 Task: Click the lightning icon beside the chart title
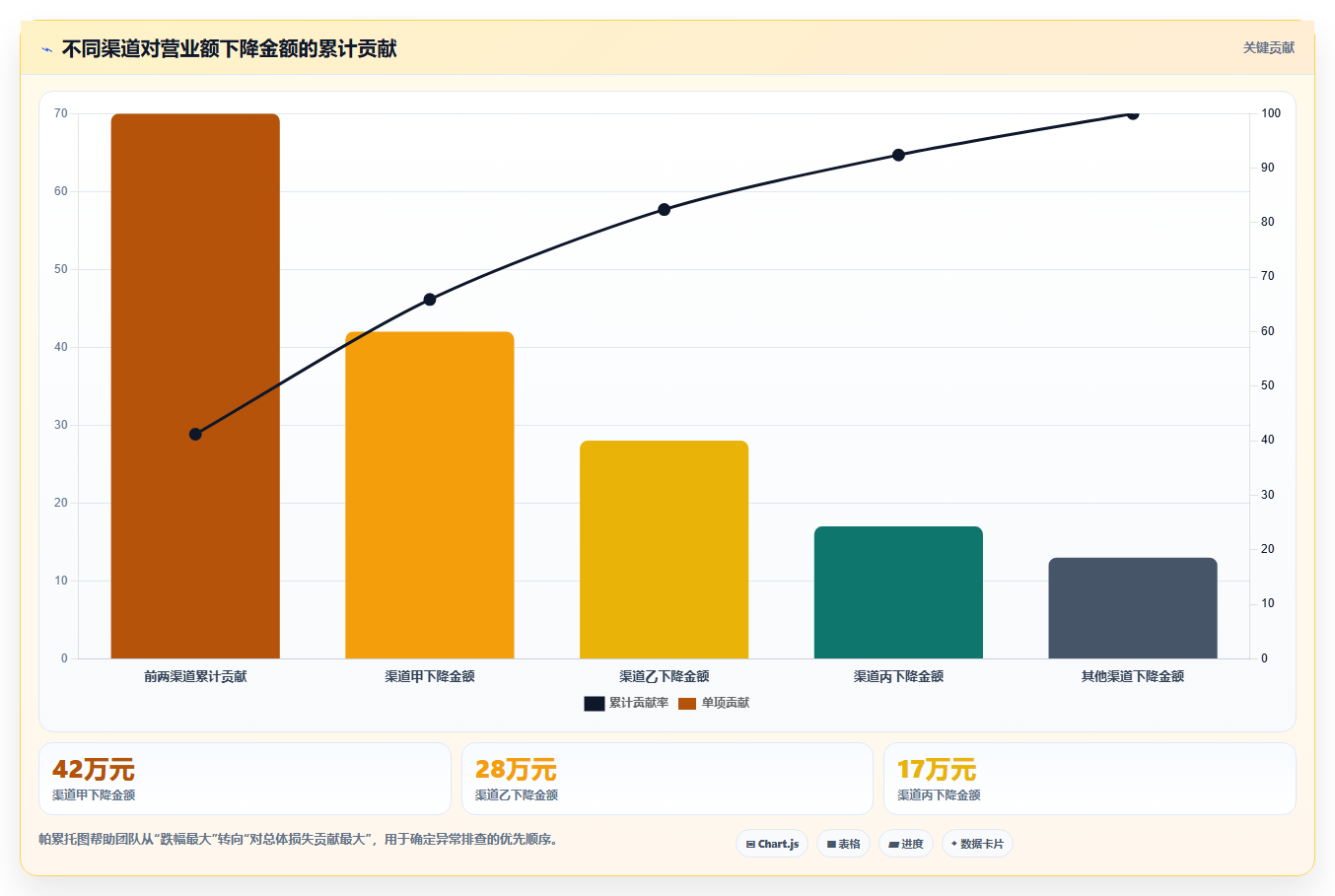[x=46, y=49]
